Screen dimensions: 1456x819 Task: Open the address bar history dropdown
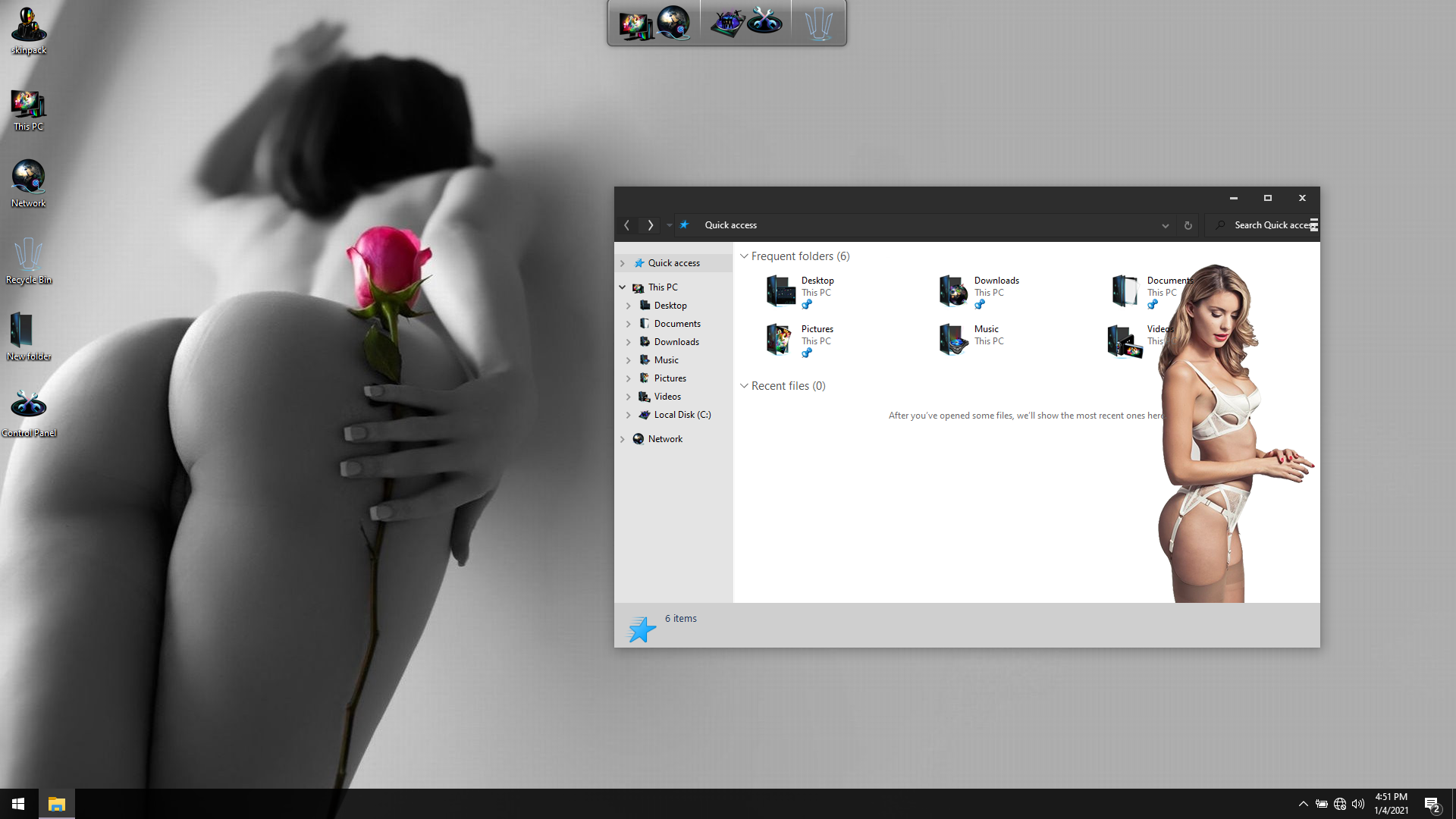1166,225
